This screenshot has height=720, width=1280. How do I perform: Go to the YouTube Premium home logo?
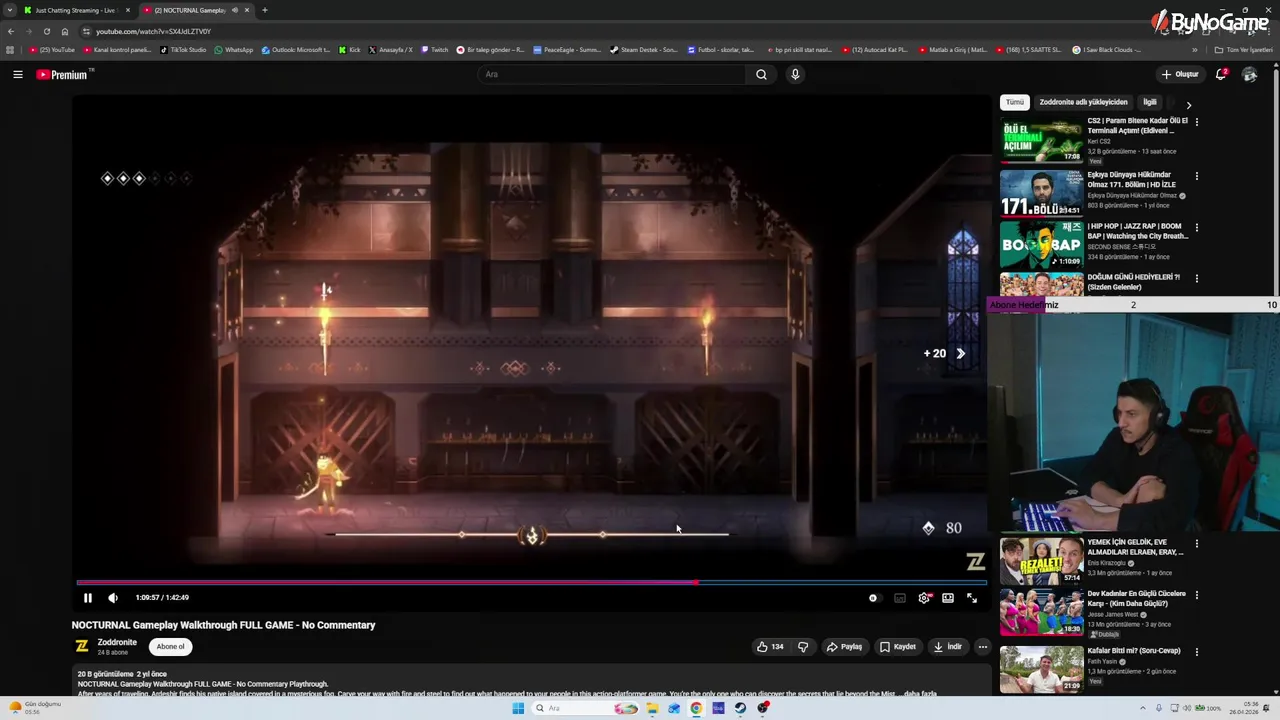point(62,75)
